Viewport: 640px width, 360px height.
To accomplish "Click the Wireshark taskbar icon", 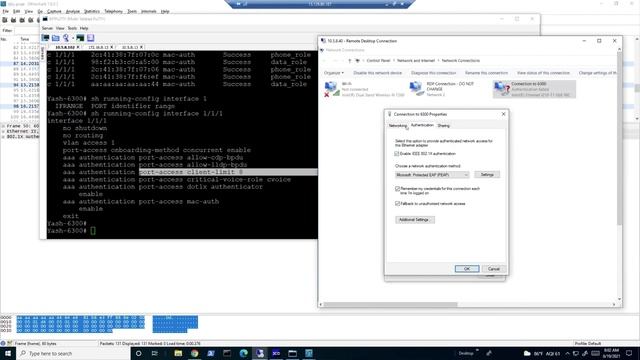I will [x=309, y=353].
